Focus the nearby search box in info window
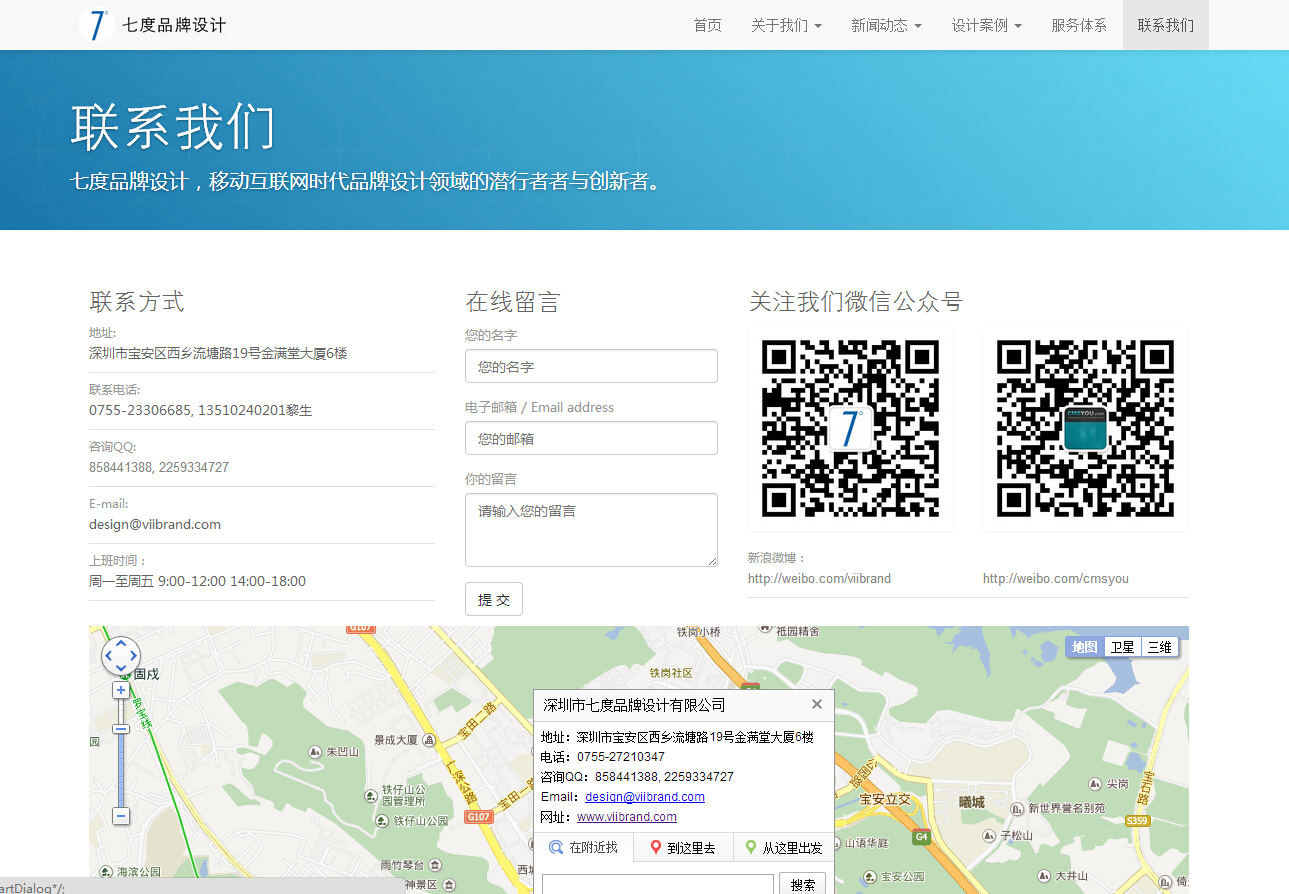 coord(658,885)
